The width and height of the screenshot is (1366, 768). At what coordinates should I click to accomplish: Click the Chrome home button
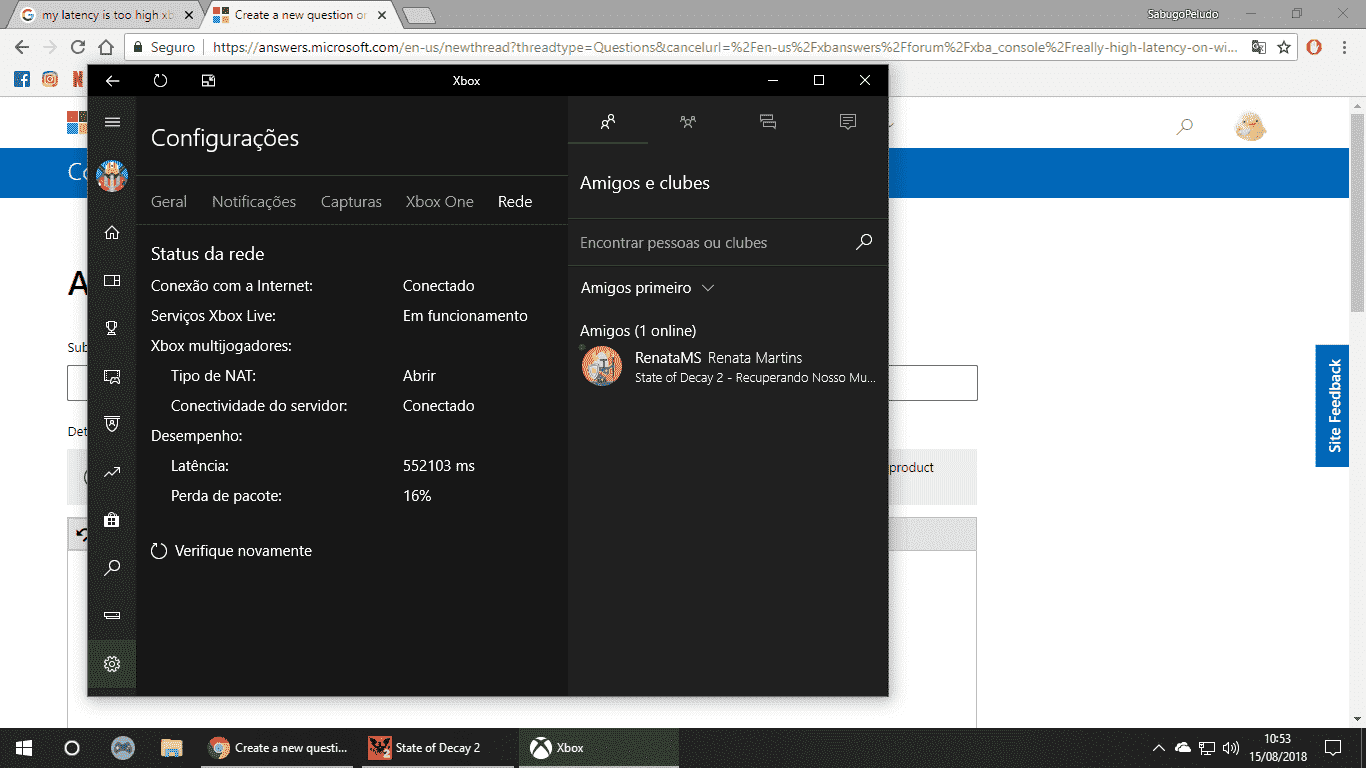107,47
